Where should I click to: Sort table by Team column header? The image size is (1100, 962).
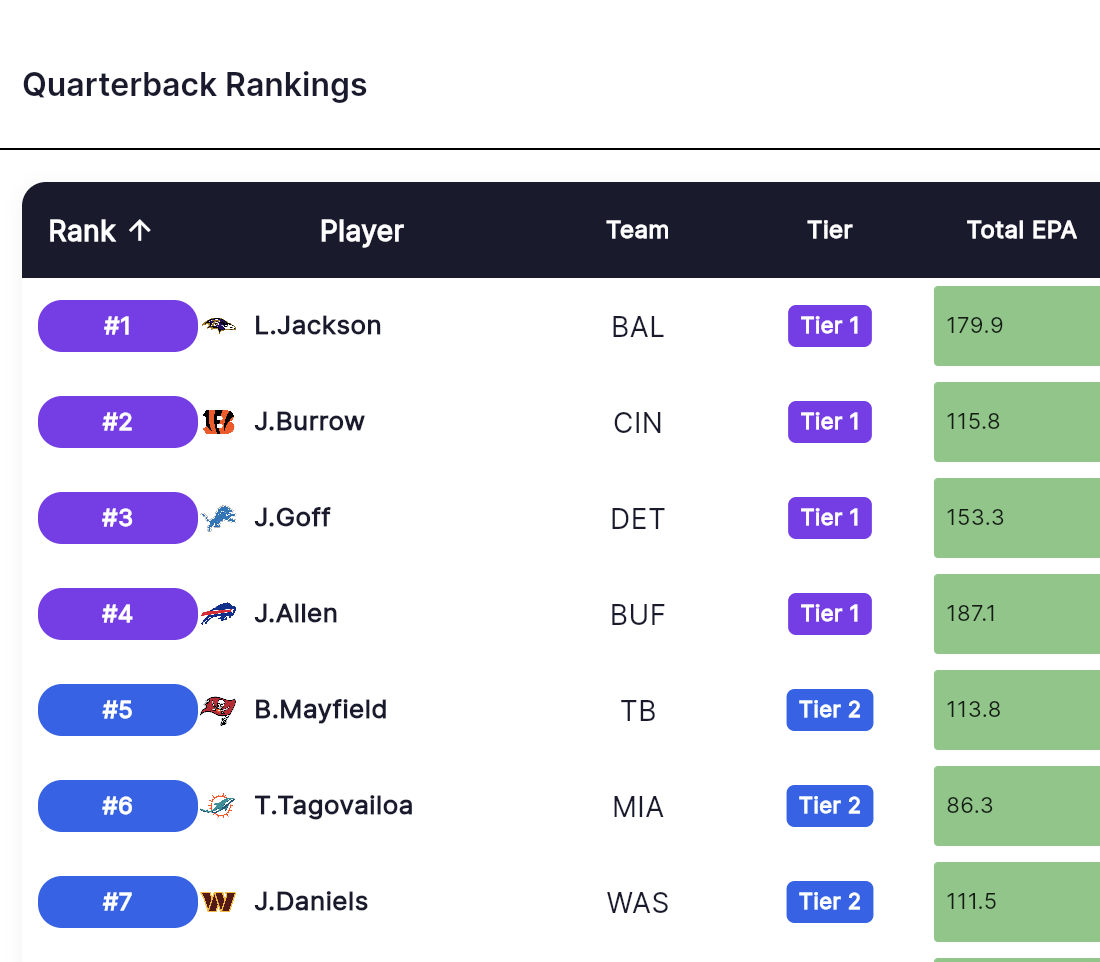point(637,230)
